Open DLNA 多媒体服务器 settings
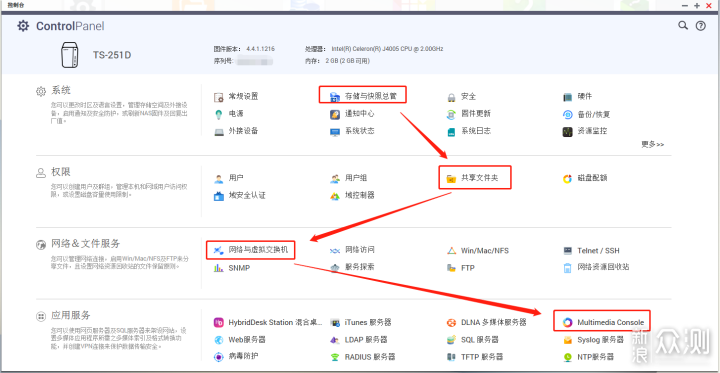The image size is (720, 373). pyautogui.click(x=486, y=322)
